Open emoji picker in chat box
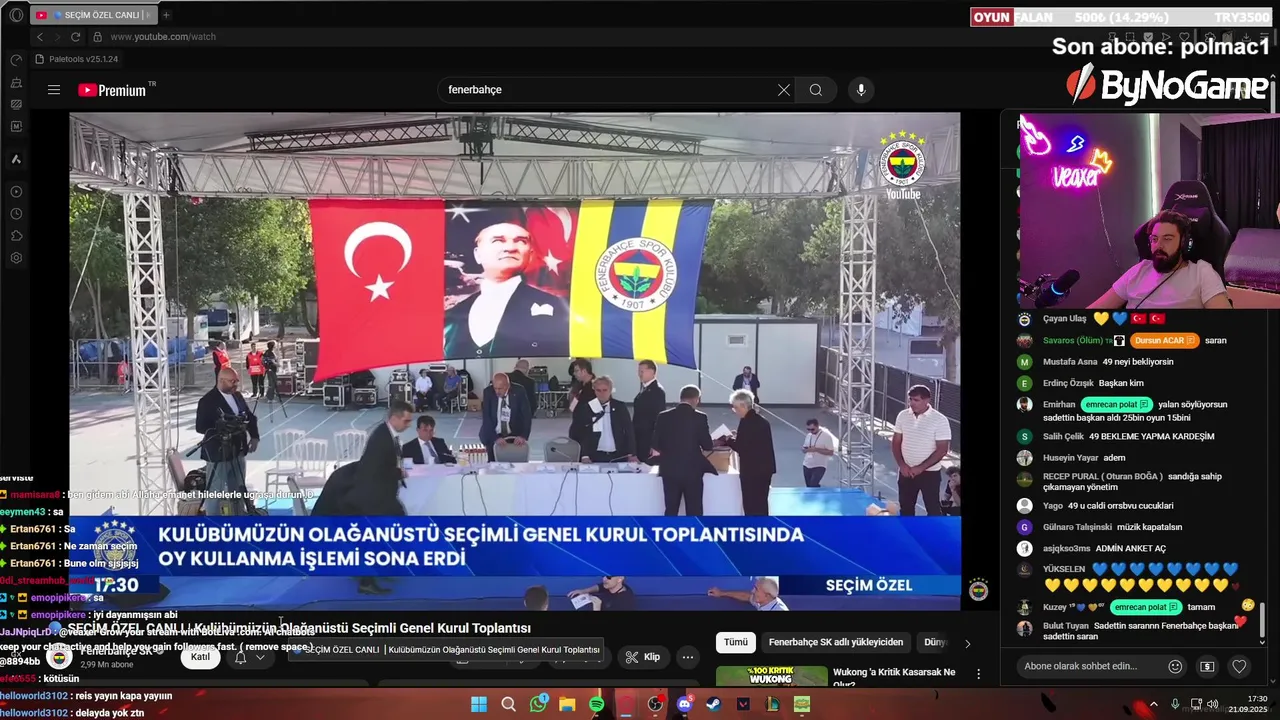 pos(1176,666)
